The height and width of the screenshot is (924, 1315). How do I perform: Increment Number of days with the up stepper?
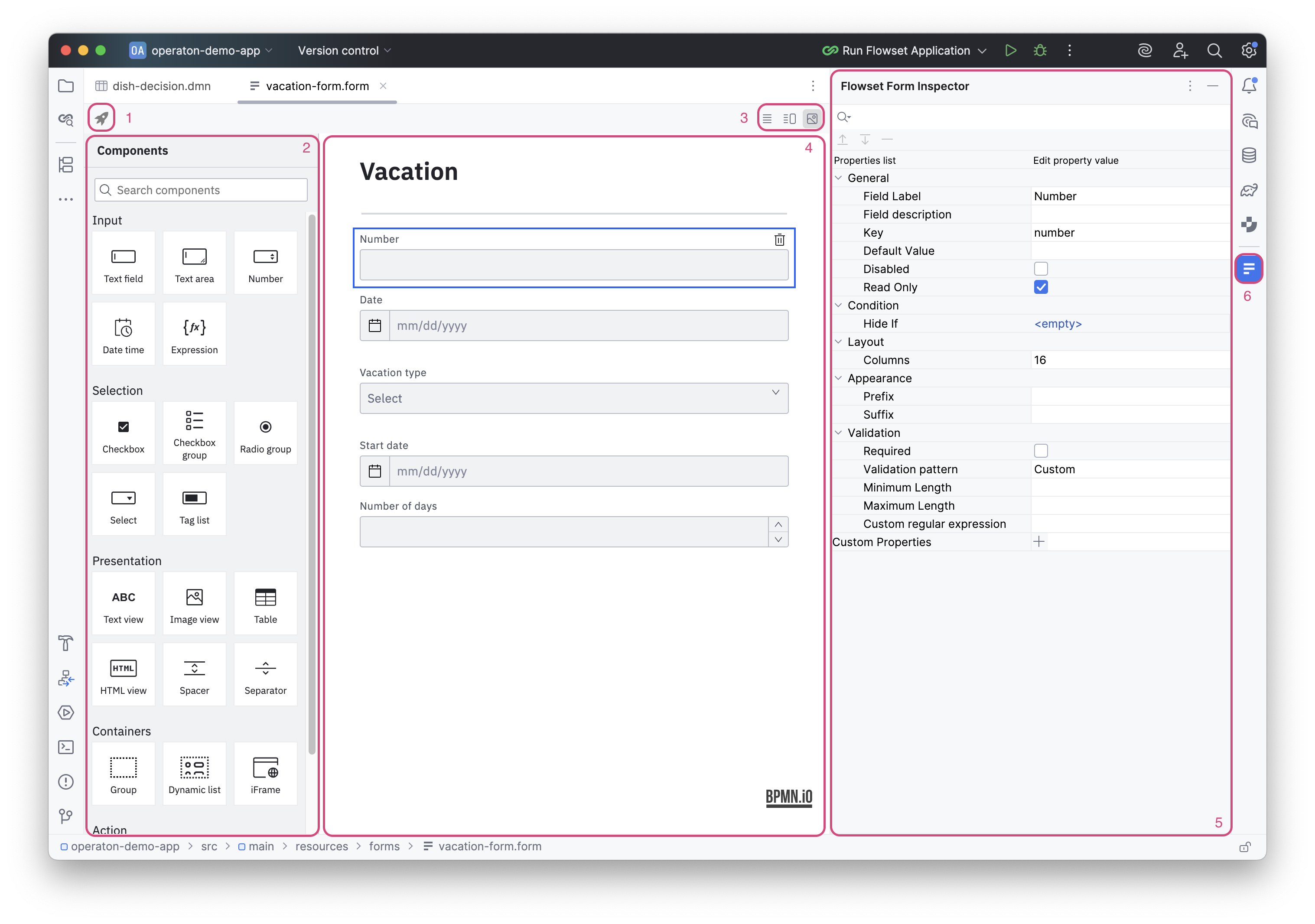(x=778, y=524)
